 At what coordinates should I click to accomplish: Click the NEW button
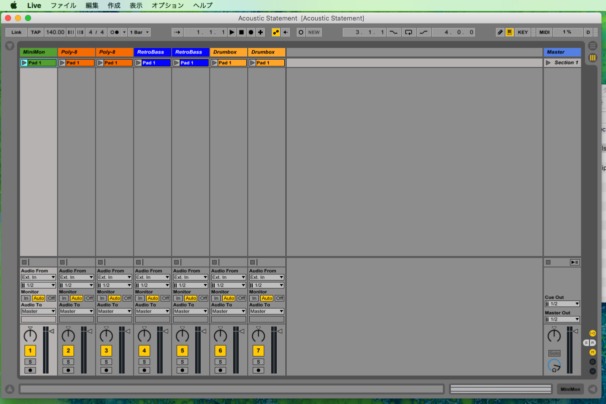point(314,32)
